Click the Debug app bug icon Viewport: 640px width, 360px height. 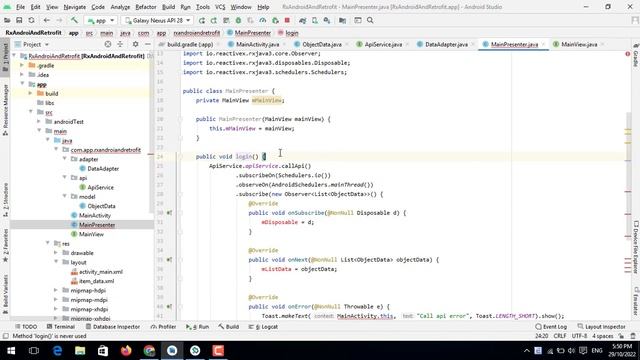[238, 20]
